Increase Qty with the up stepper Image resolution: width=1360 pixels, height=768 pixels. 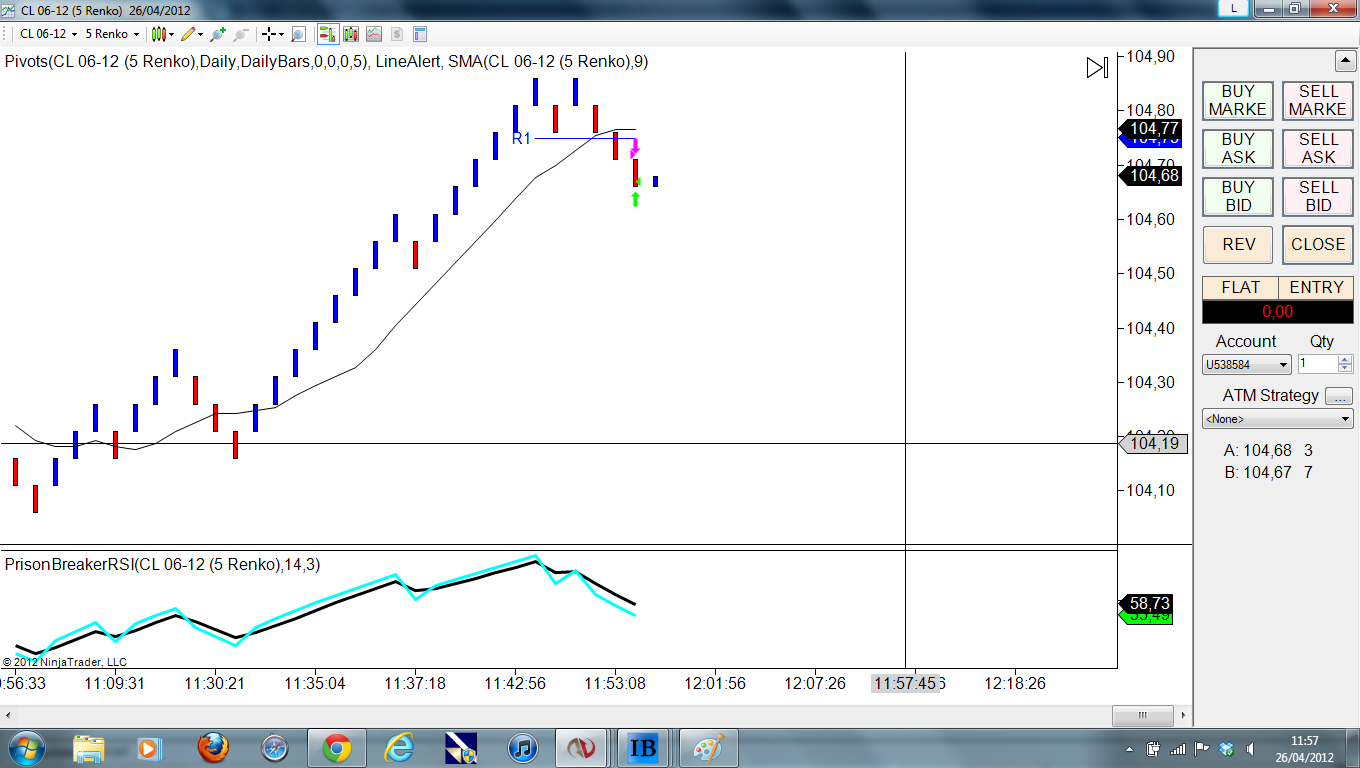(1345, 360)
